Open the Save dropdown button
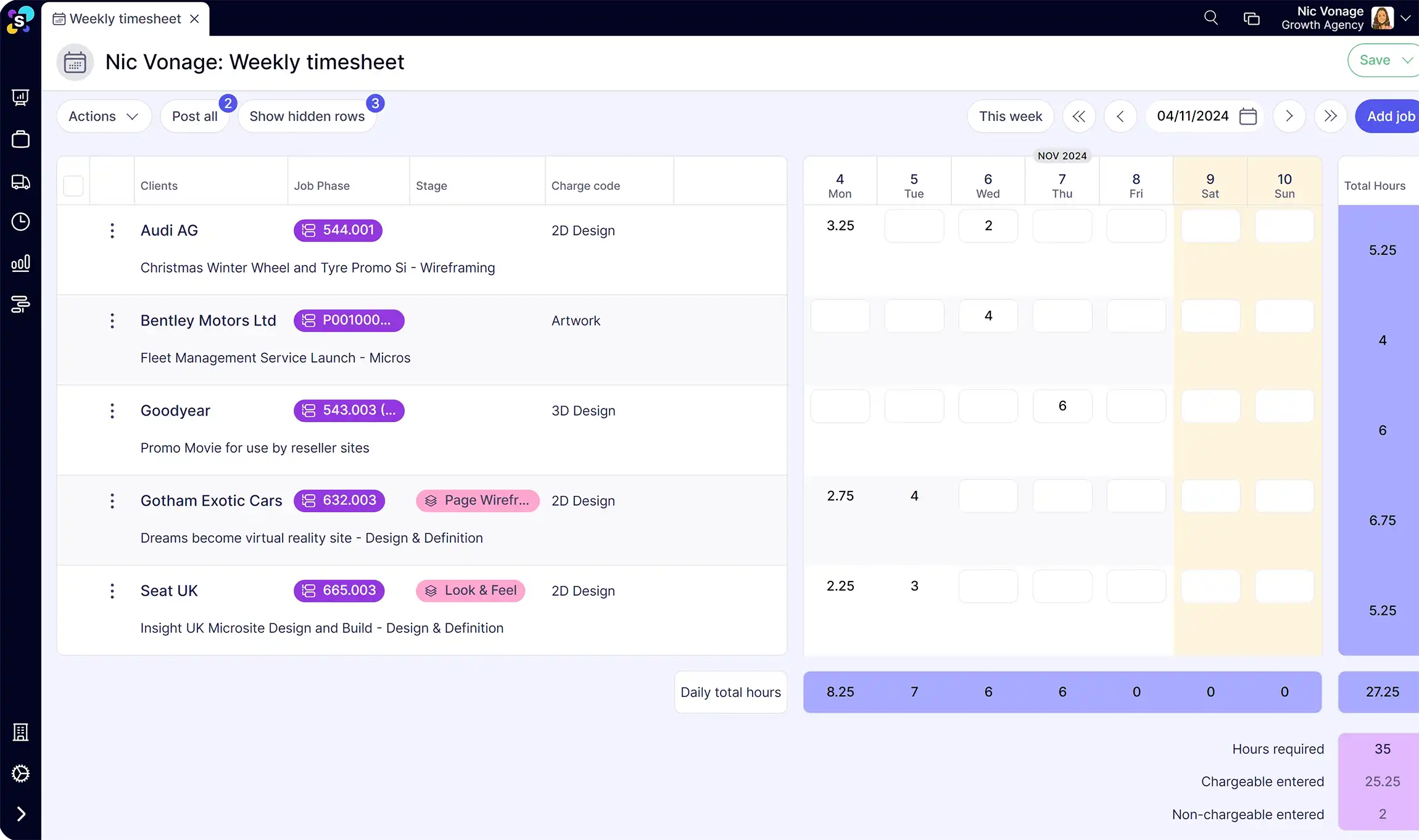The image size is (1419, 840). pyautogui.click(x=1383, y=60)
